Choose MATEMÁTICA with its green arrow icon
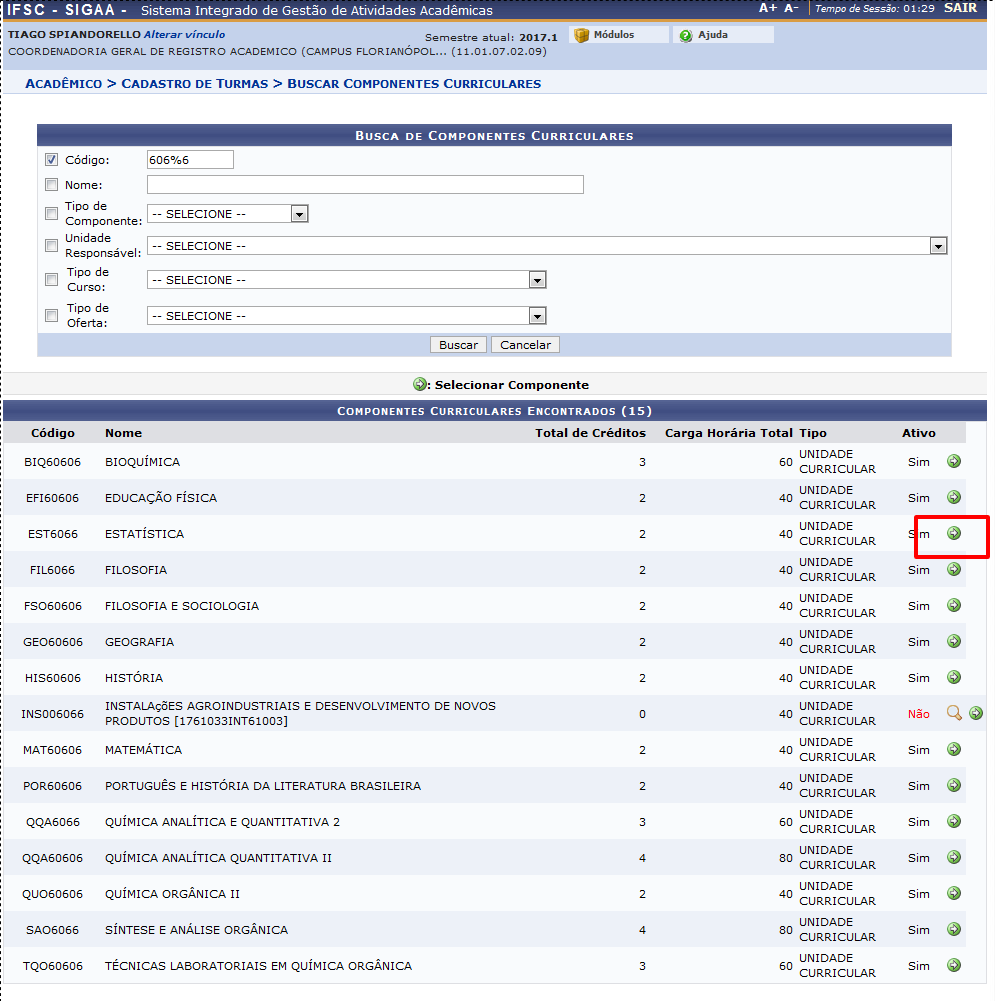This screenshot has width=995, height=1001. coord(954,749)
